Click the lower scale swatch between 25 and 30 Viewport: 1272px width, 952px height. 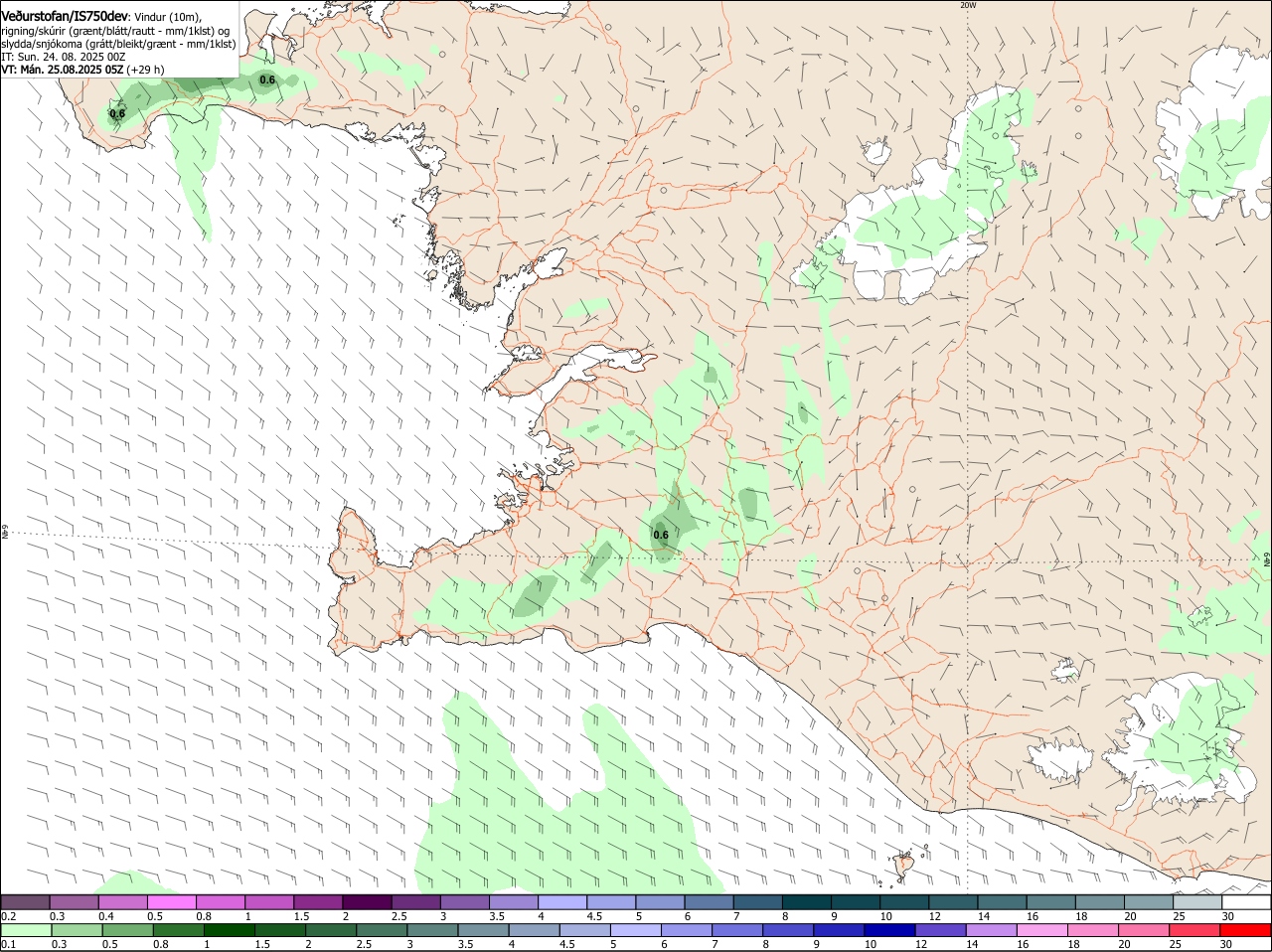pos(1196,930)
